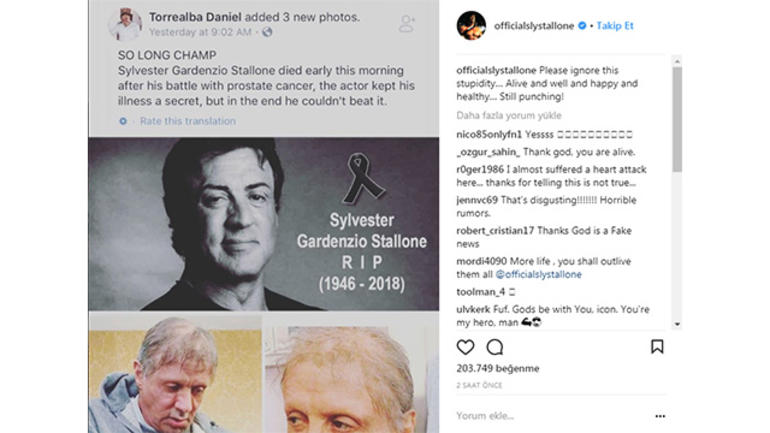
Task: Click the Rate this translation link
Action: point(188,121)
